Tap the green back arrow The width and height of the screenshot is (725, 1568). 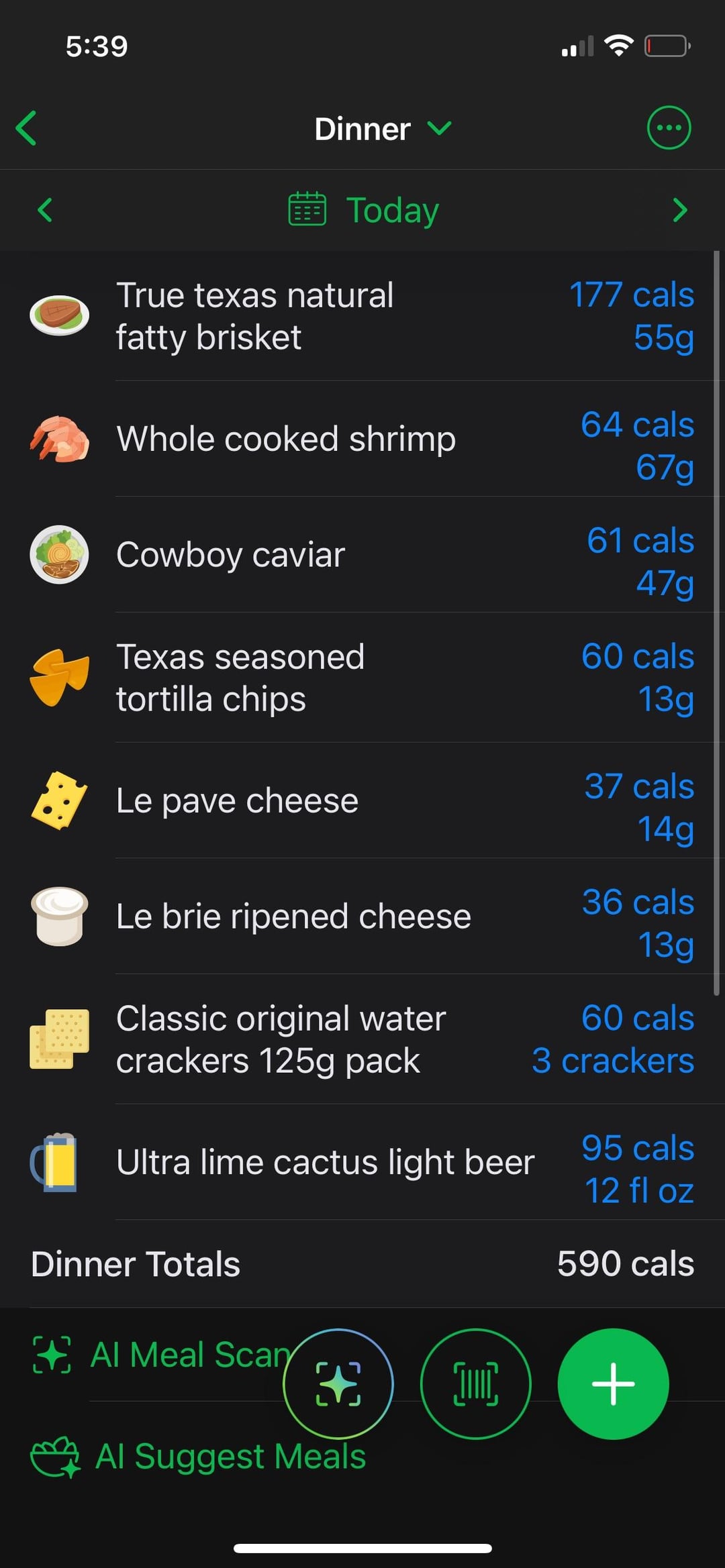pyautogui.click(x=27, y=128)
